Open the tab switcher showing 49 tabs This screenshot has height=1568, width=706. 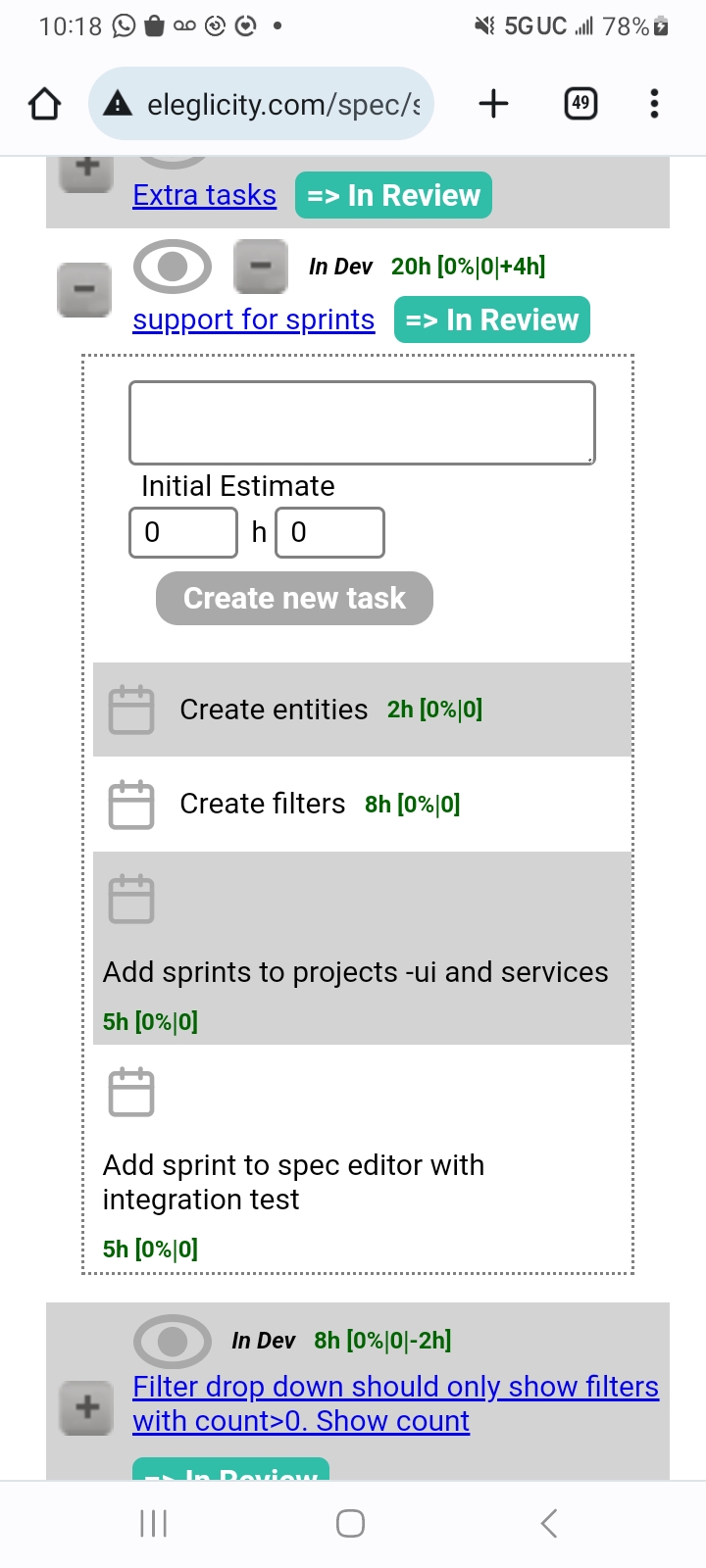coord(580,103)
